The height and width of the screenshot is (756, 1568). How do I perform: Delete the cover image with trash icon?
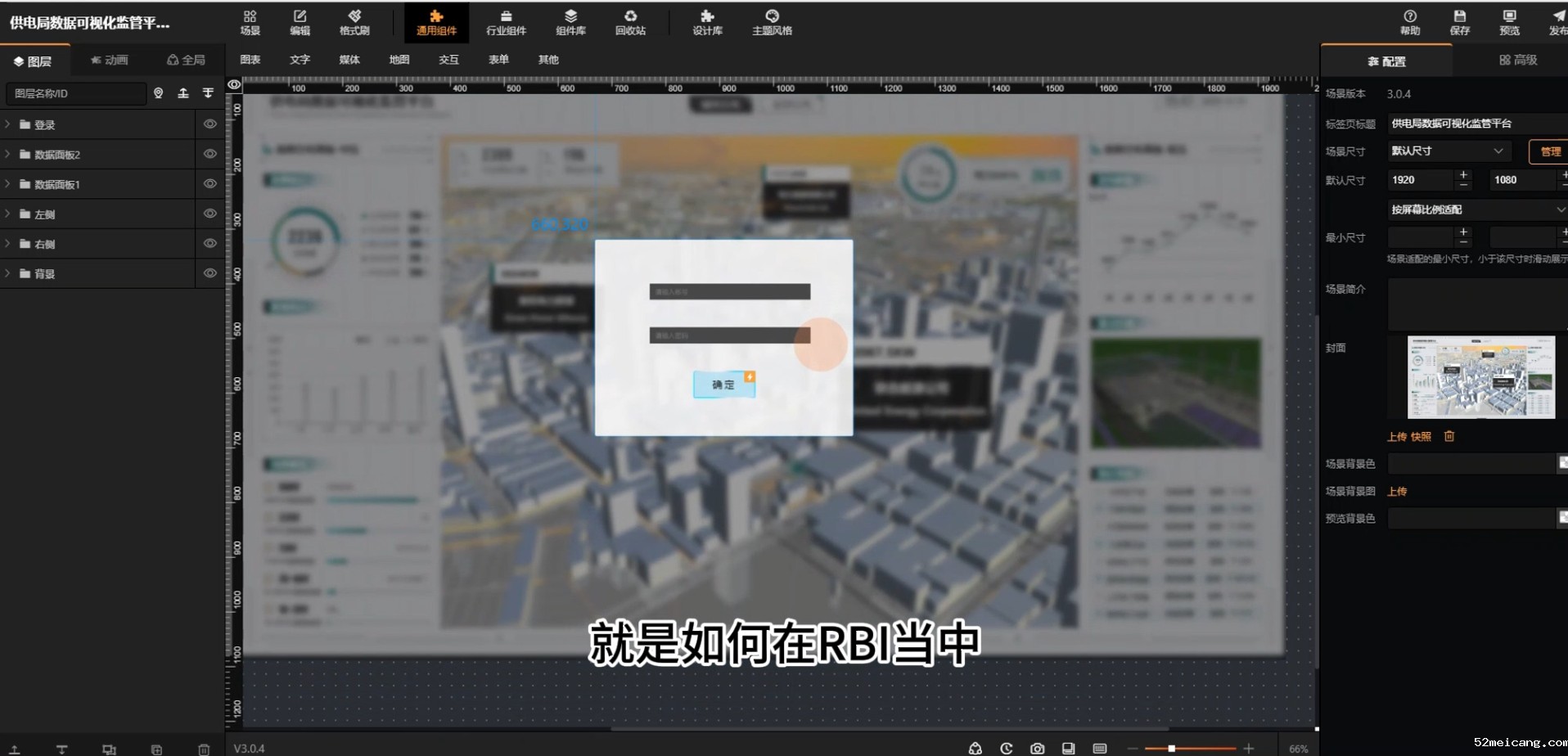[1449, 436]
